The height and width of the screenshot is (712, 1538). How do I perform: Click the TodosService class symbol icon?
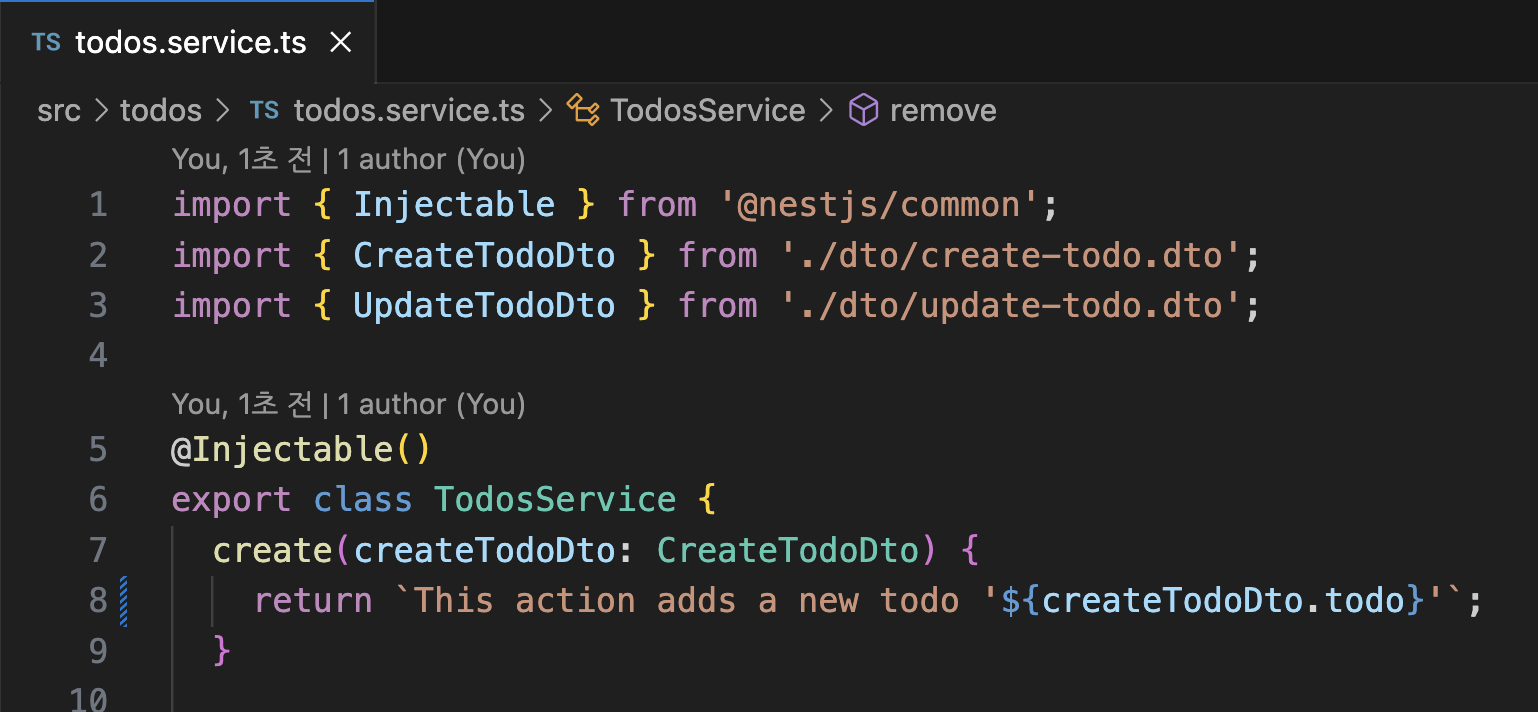(583, 110)
